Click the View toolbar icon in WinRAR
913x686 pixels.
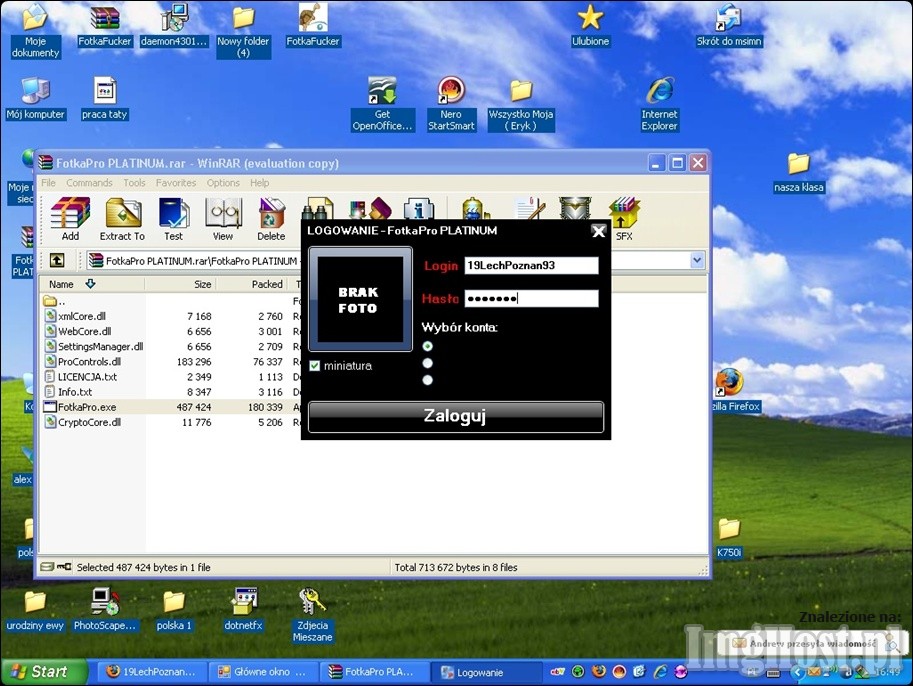click(x=222, y=219)
